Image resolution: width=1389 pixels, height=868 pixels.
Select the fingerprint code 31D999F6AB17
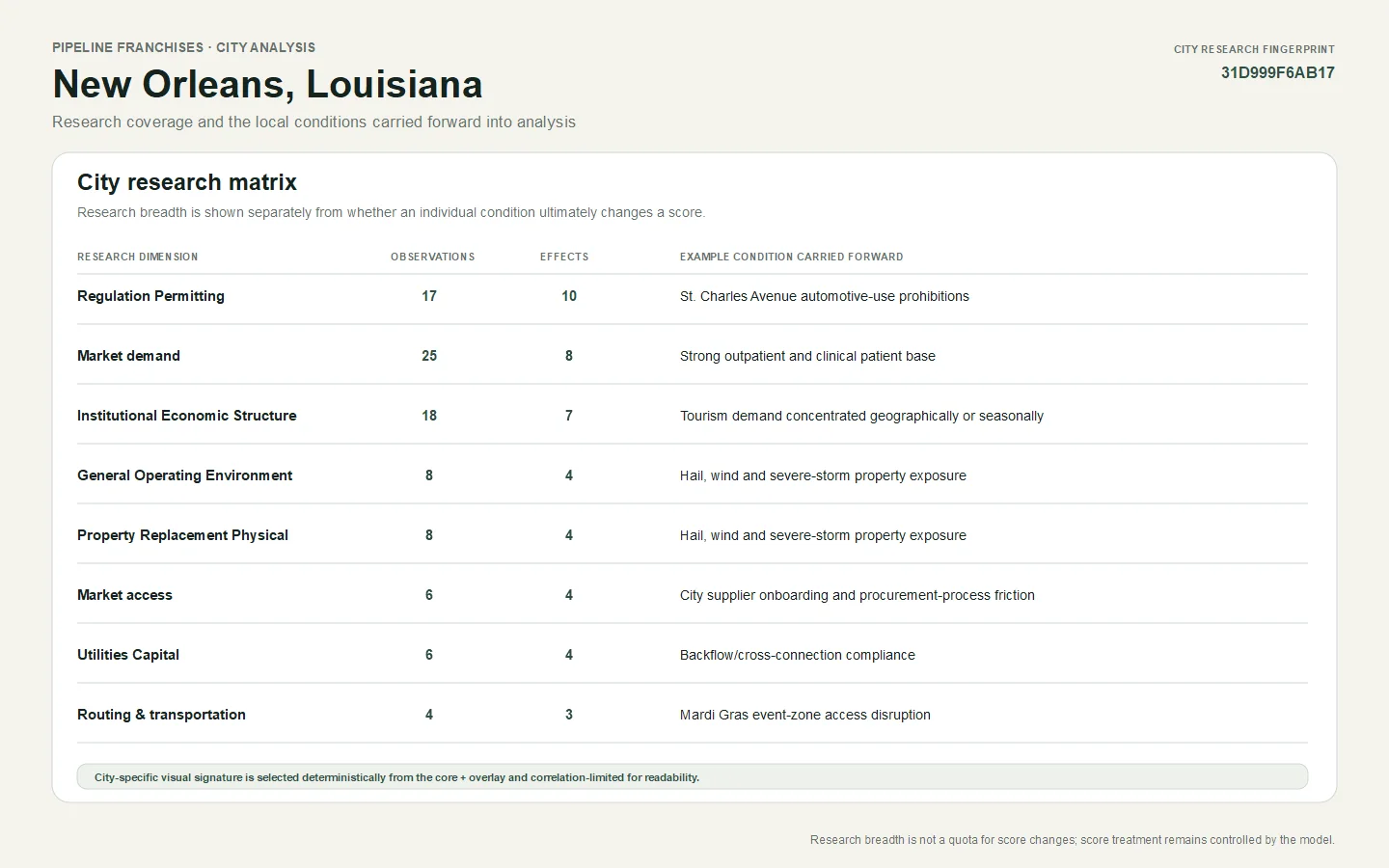[1277, 73]
